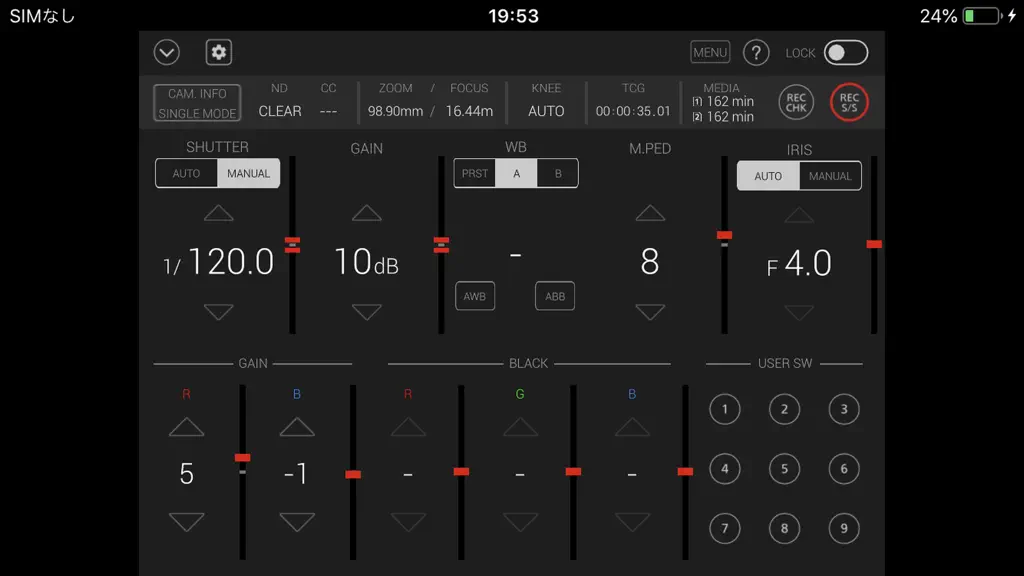Click the KNEE AUTO value
The image size is (1024, 576).
tap(546, 112)
